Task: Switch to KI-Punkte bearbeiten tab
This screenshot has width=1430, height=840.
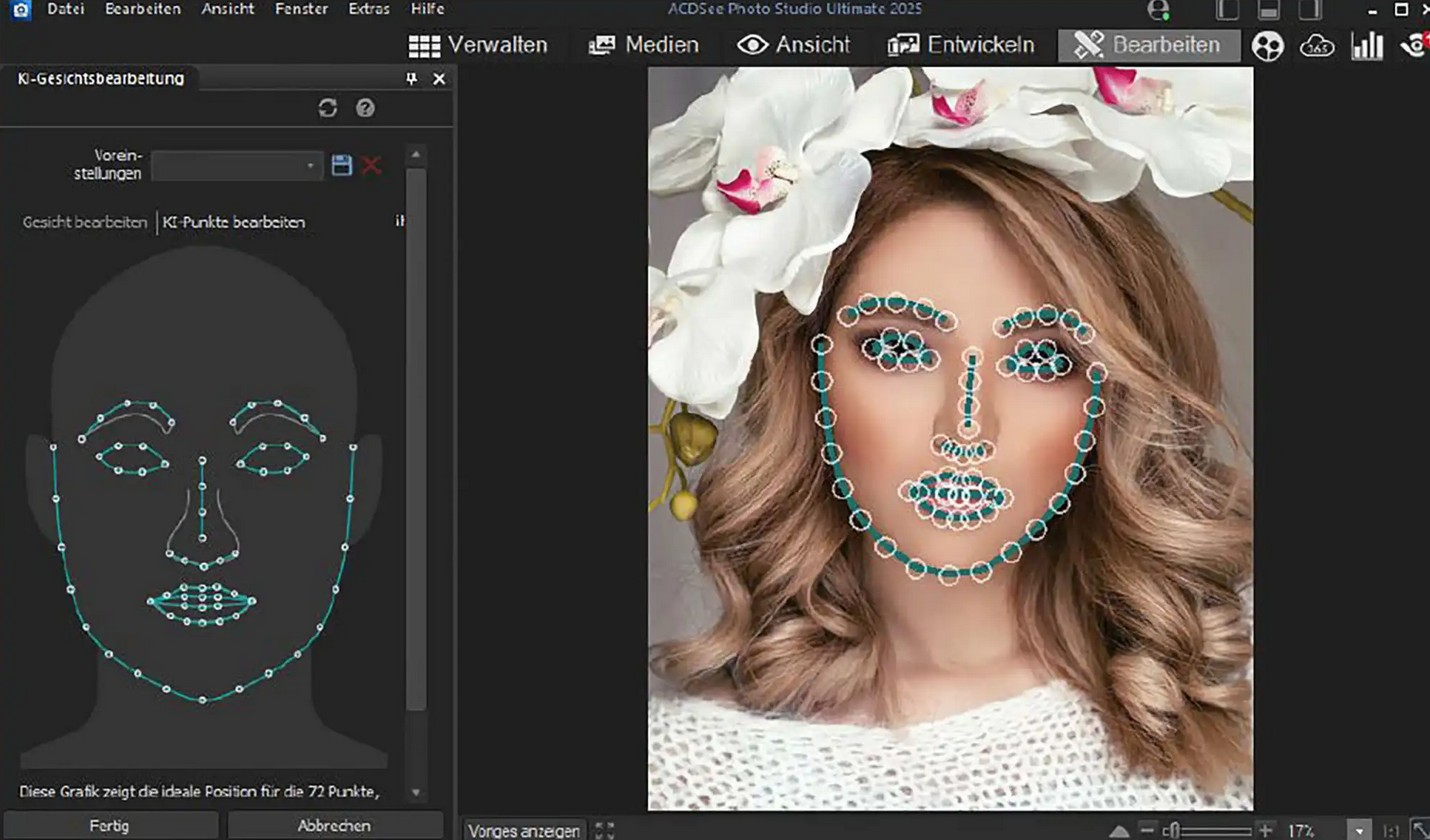Action: (x=234, y=222)
